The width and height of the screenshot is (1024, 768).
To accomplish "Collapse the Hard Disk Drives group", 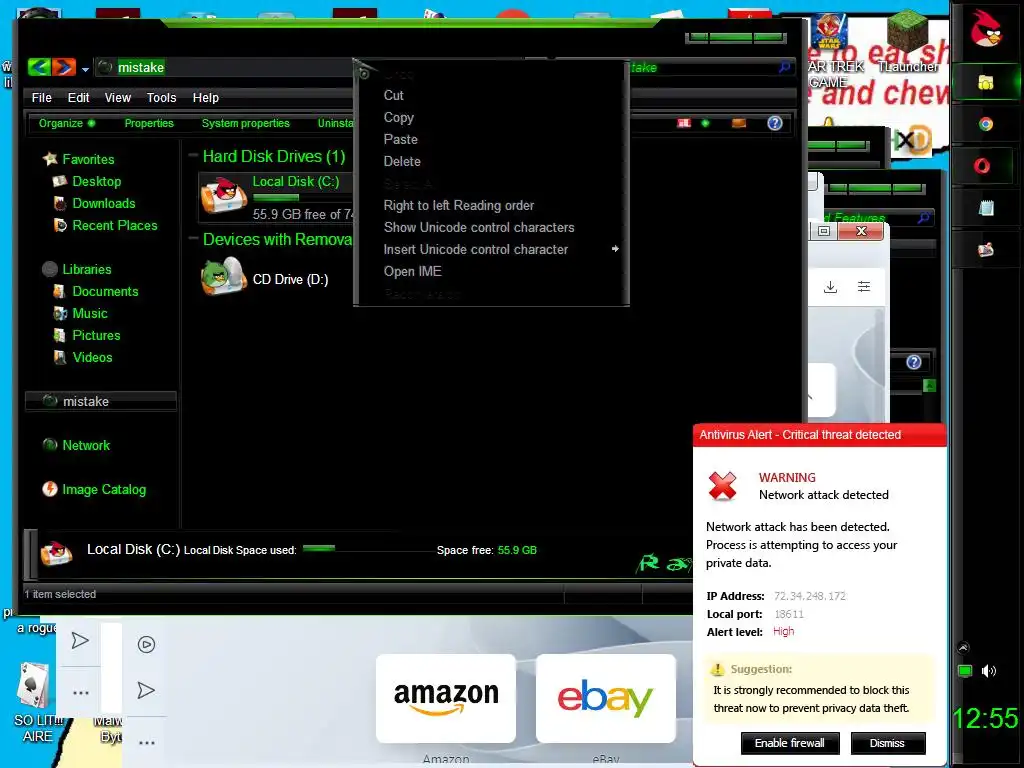I will [x=193, y=155].
